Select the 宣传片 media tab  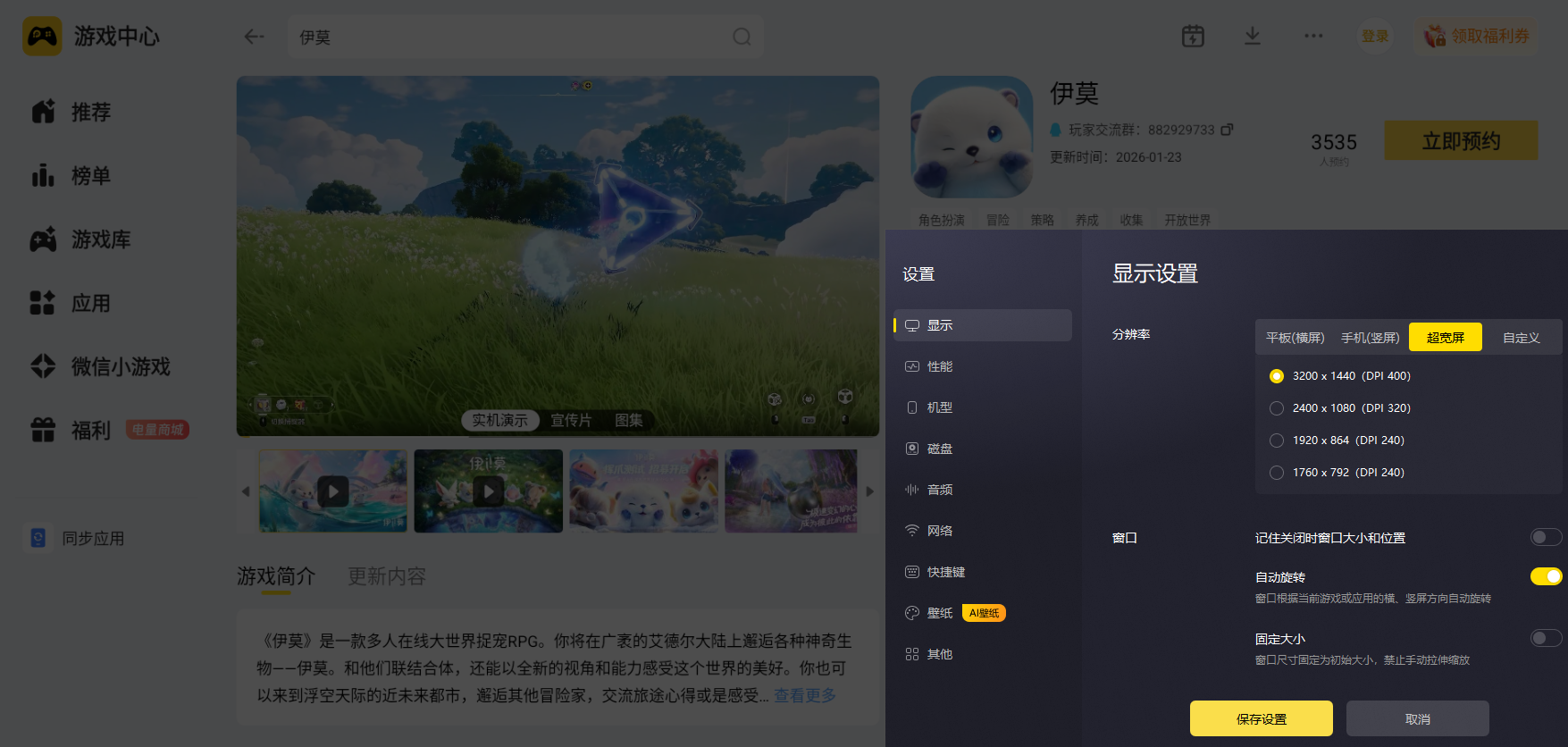pos(571,420)
